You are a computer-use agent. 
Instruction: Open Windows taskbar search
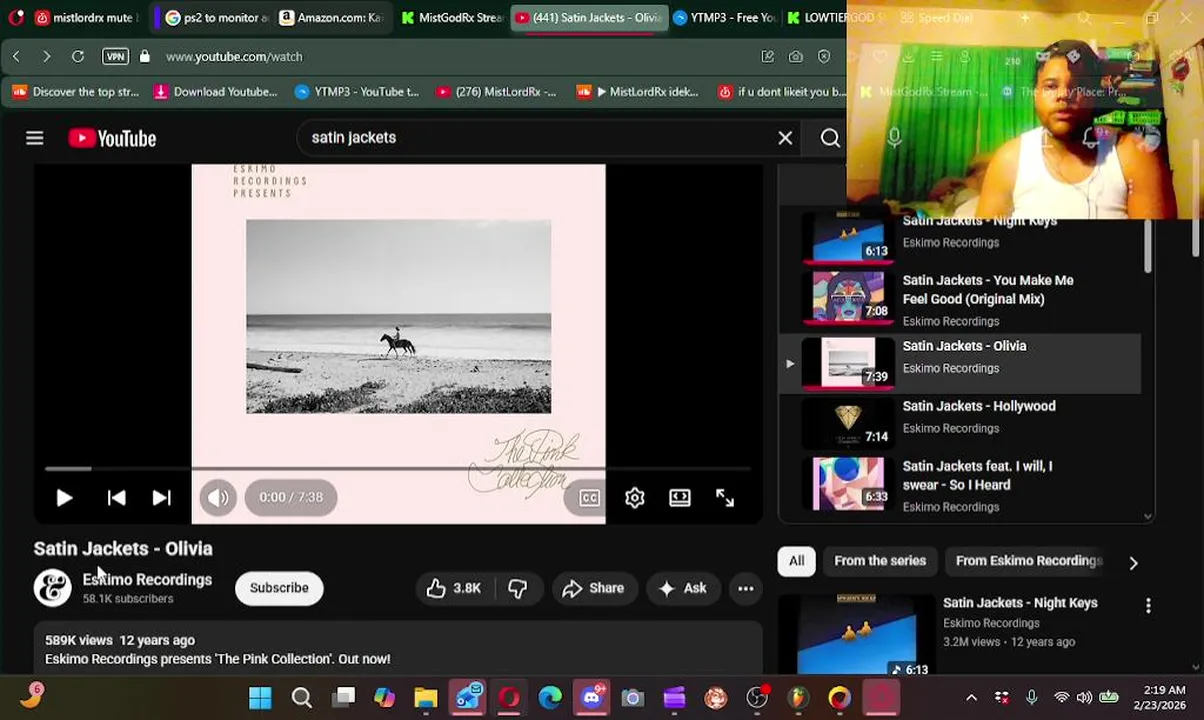(301, 698)
